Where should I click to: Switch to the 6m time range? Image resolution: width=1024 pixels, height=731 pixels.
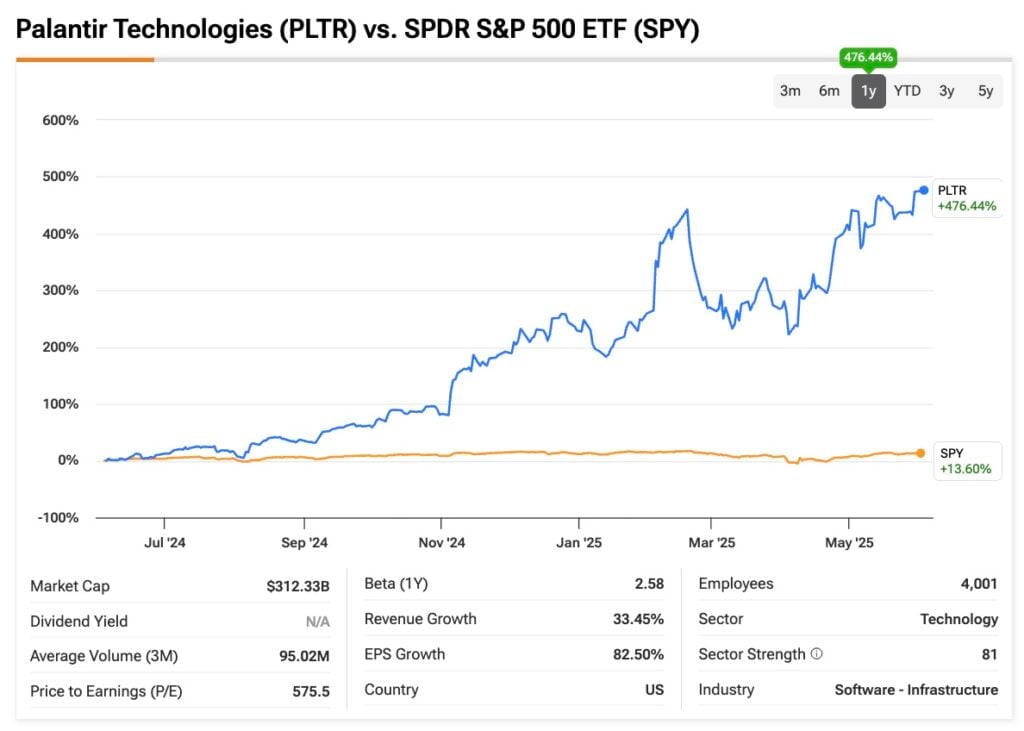tap(828, 91)
